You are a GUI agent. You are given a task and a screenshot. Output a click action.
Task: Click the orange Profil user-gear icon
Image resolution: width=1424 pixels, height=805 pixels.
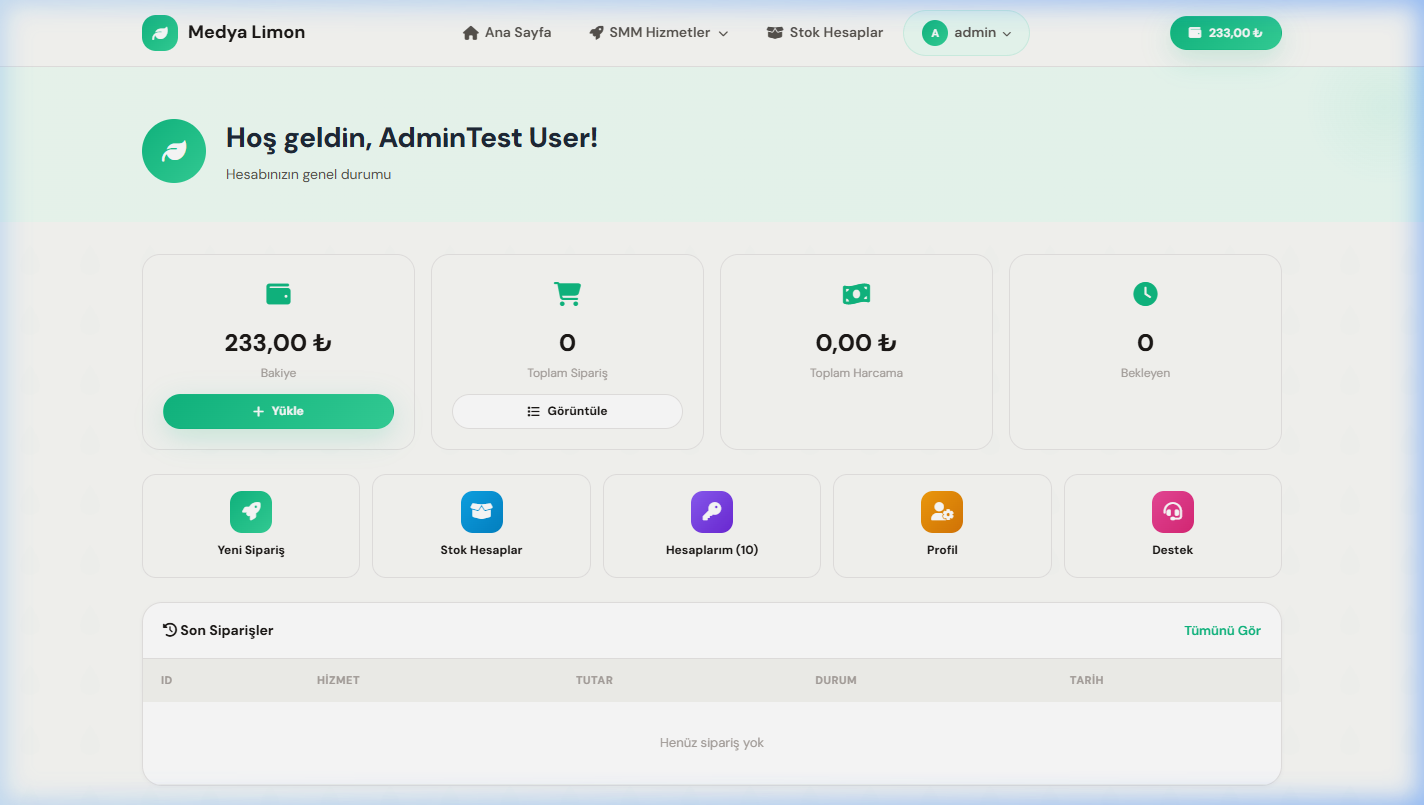point(942,512)
